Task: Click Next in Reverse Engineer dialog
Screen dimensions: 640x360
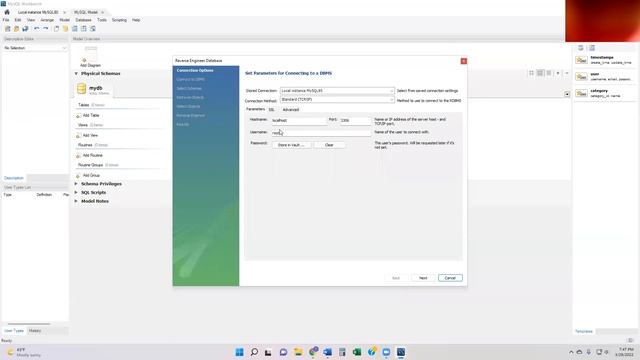Action: [x=423, y=278]
